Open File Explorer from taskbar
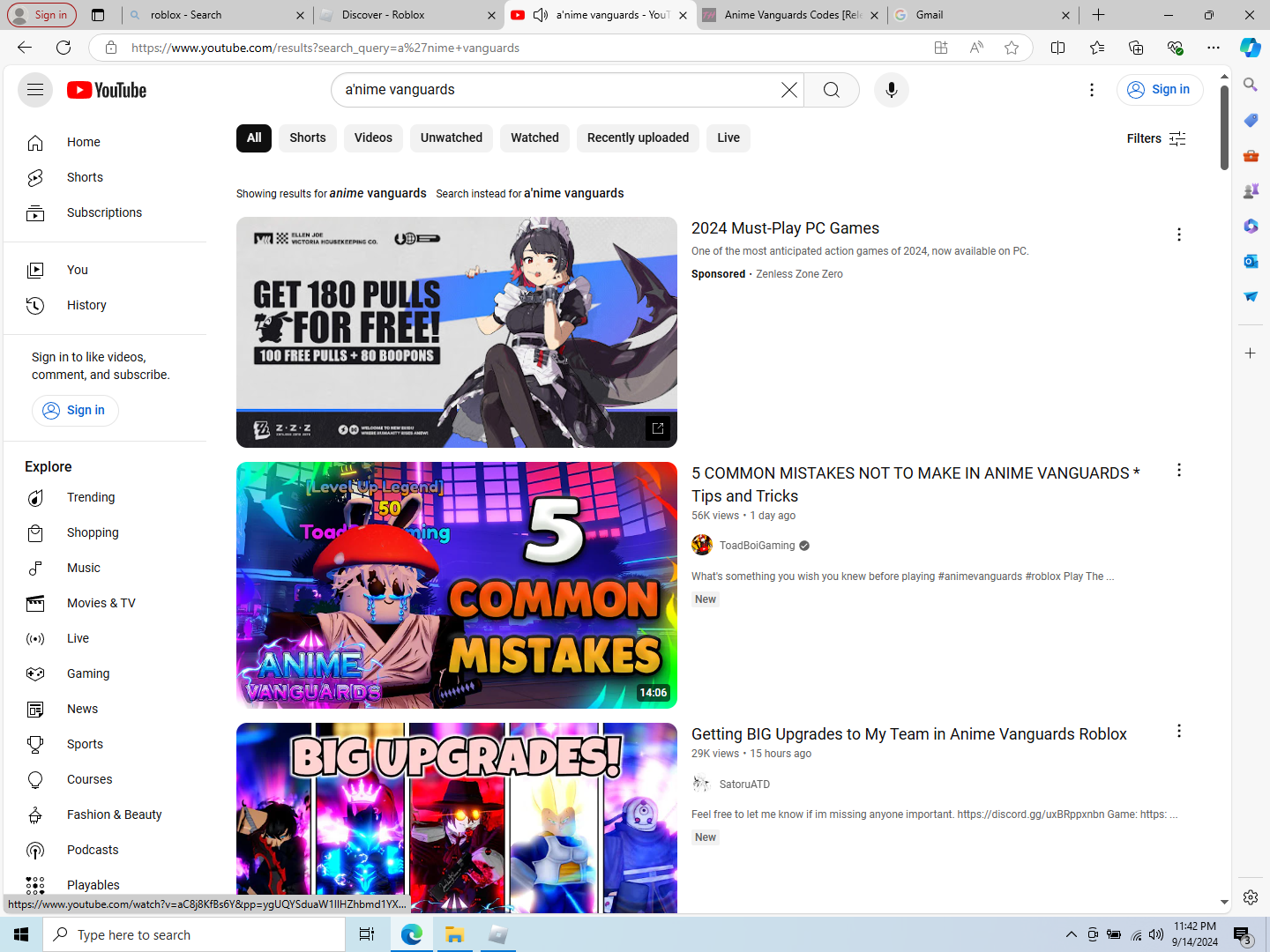This screenshot has width=1270, height=952. click(455, 934)
